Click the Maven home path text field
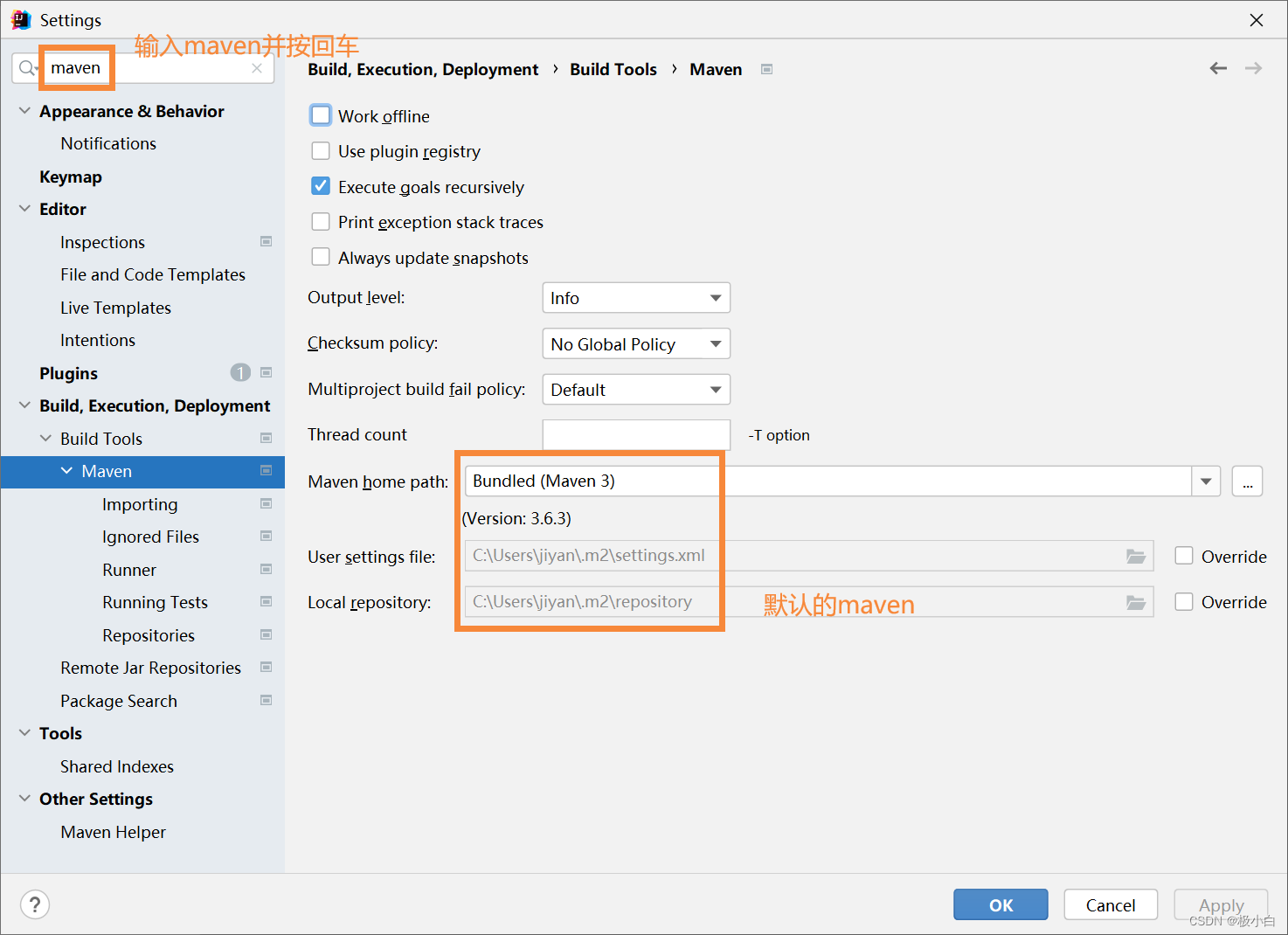Viewport: 1288px width, 935px height. (x=828, y=481)
